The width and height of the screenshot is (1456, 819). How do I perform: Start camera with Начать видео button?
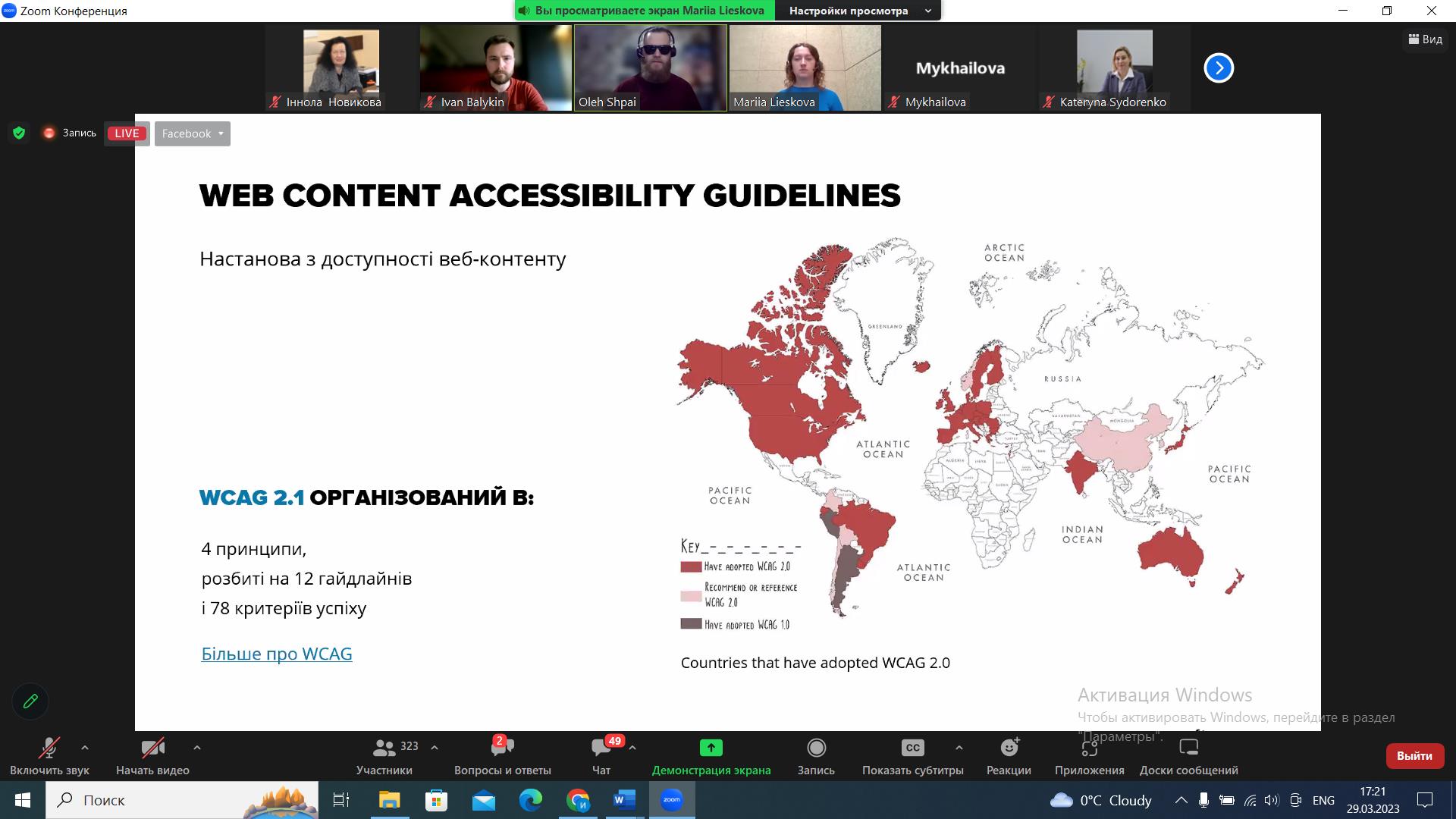click(152, 756)
